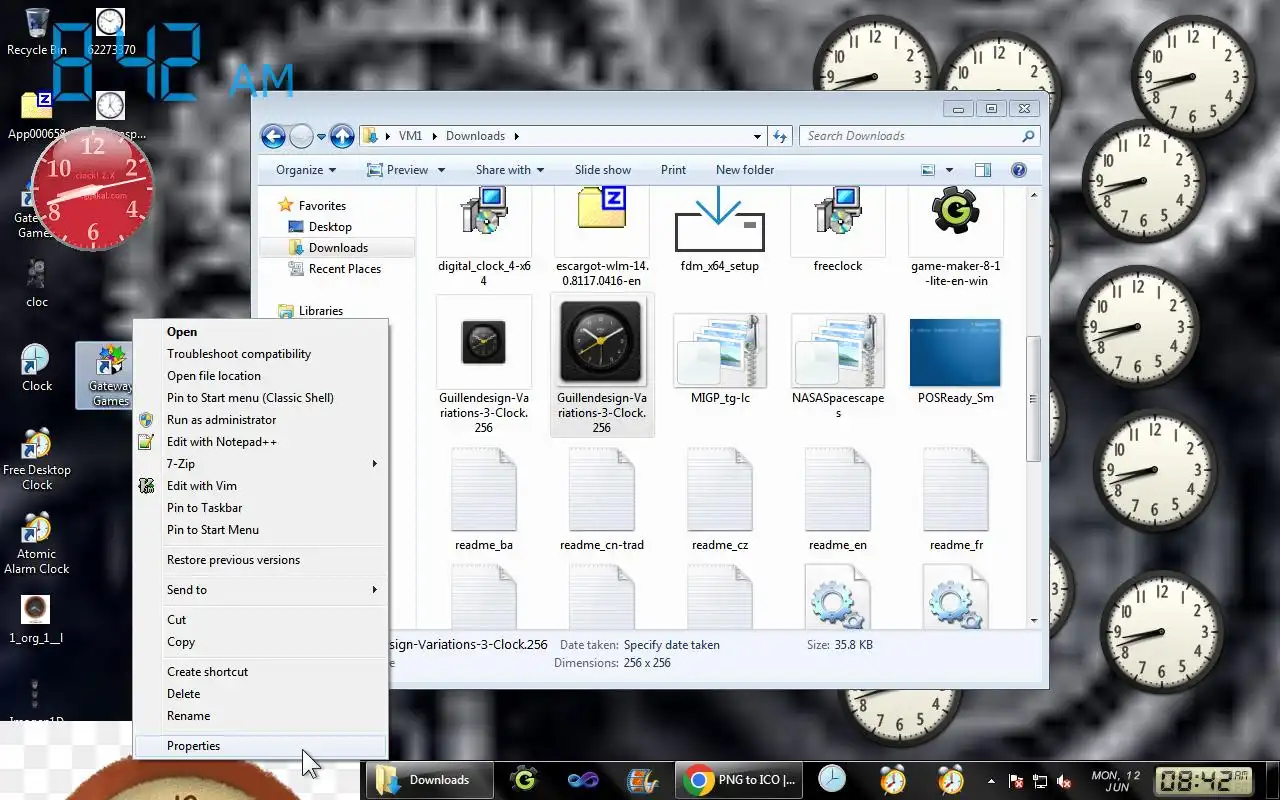This screenshot has height=800, width=1280.
Task: Open the recent pages dropdown arrow
Action: [x=322, y=136]
